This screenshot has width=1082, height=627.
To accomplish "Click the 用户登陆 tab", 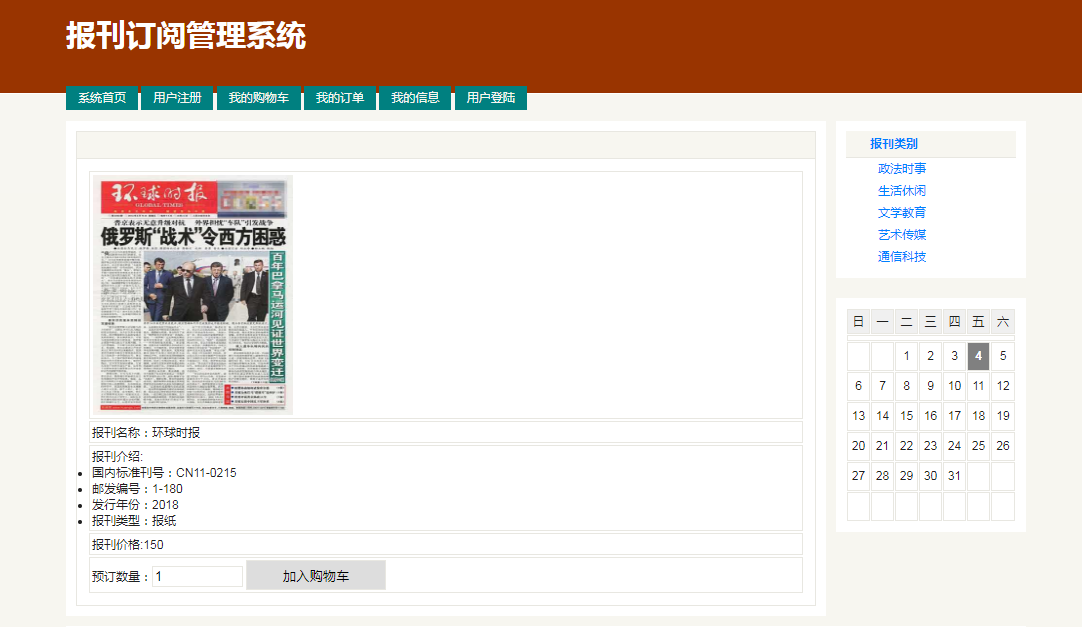I will (x=491, y=98).
